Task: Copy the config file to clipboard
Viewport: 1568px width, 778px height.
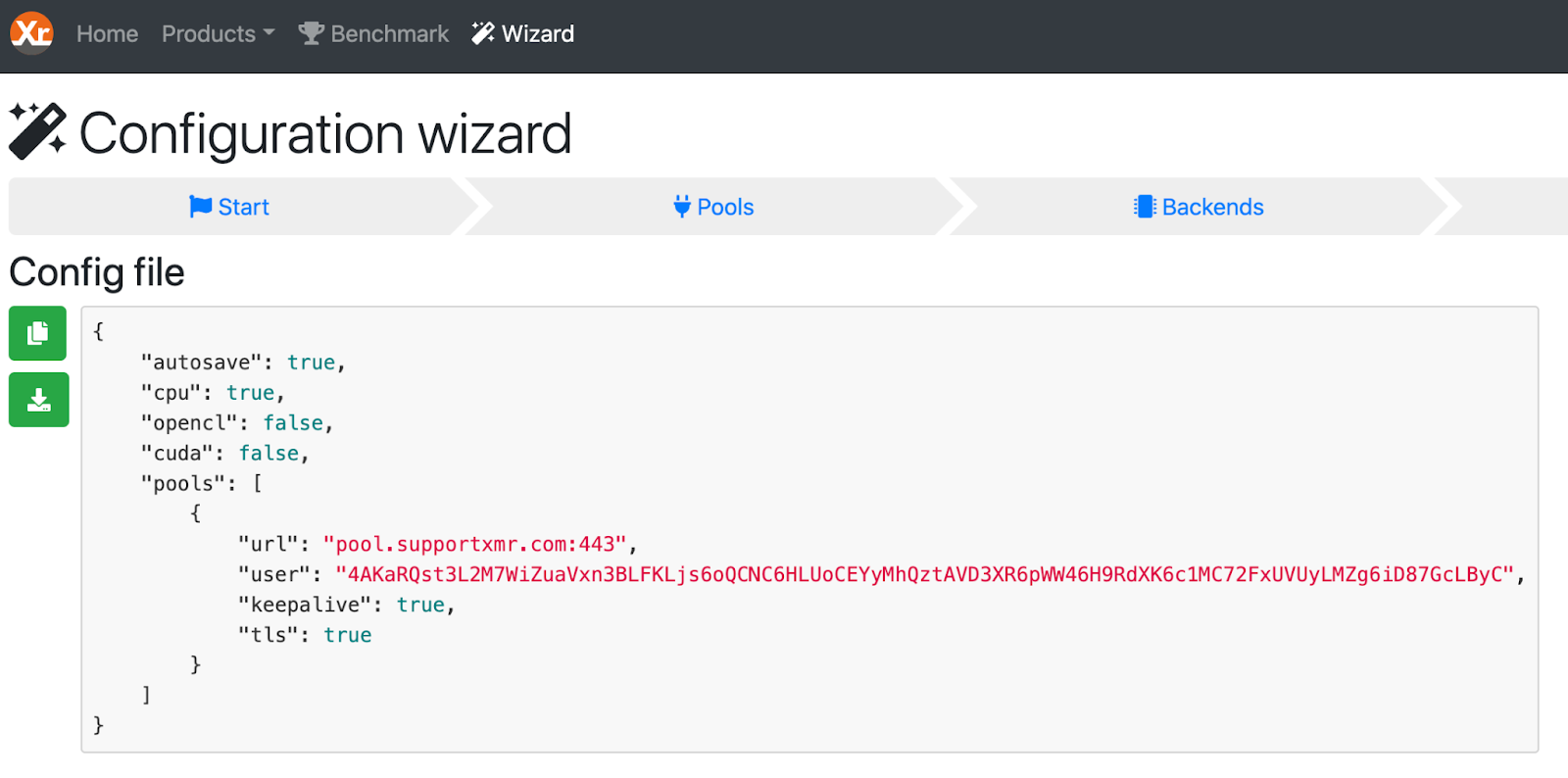Action: pos(38,333)
